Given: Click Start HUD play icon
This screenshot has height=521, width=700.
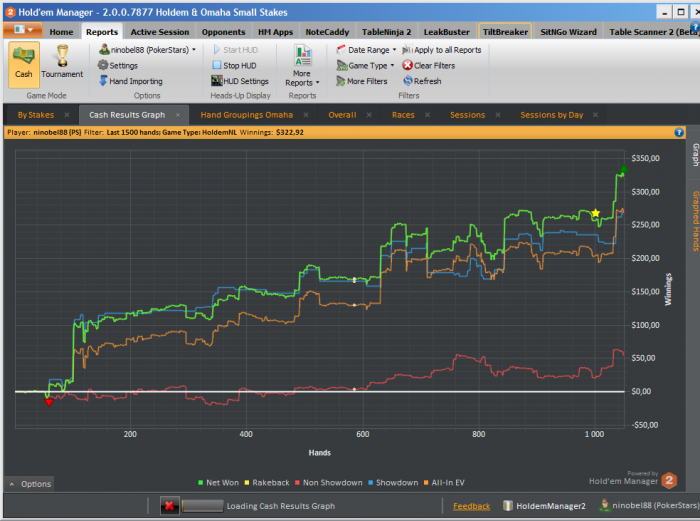Looking at the screenshot, I should [217, 50].
